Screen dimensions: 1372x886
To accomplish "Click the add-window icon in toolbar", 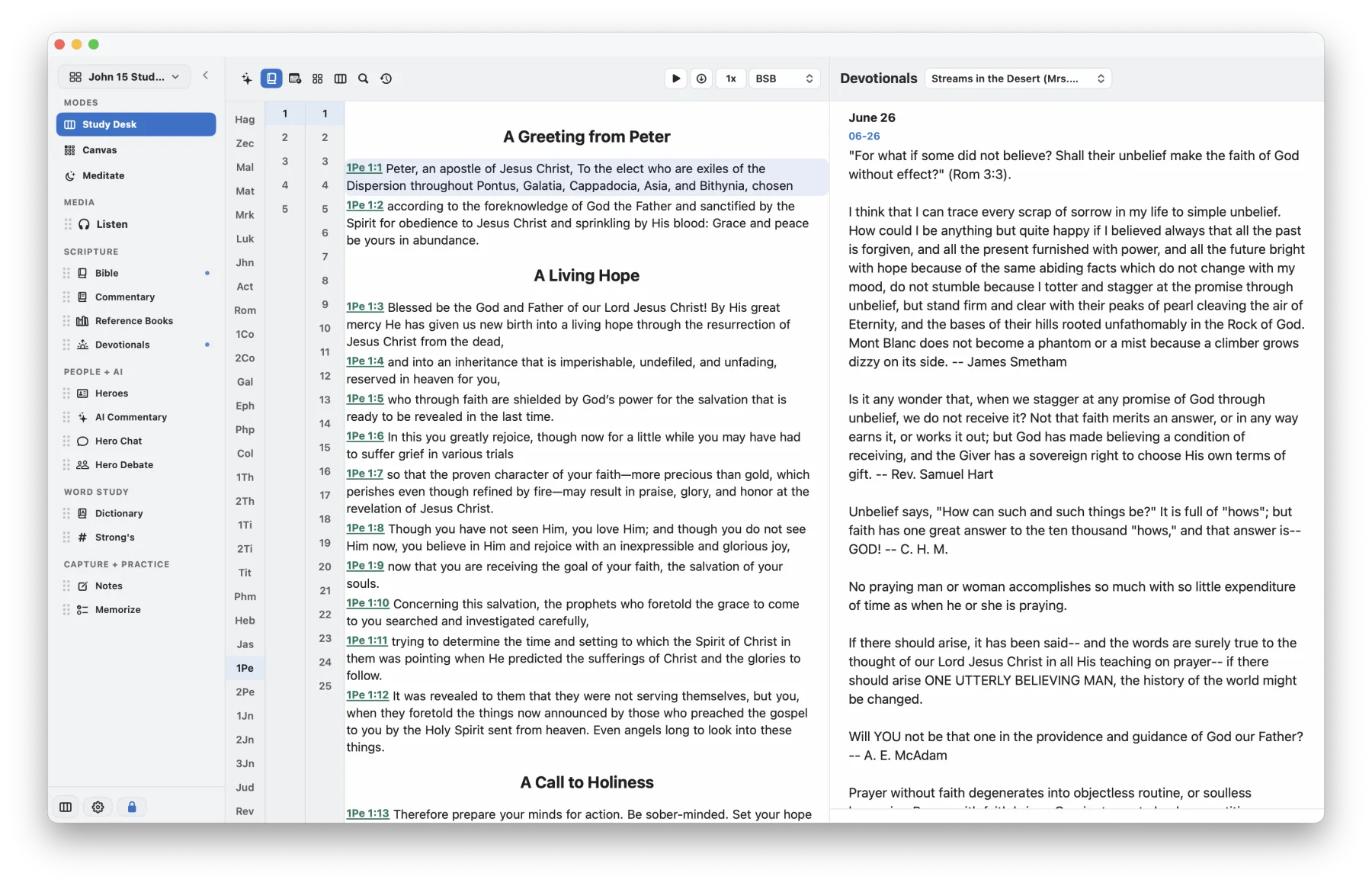I will (x=295, y=79).
